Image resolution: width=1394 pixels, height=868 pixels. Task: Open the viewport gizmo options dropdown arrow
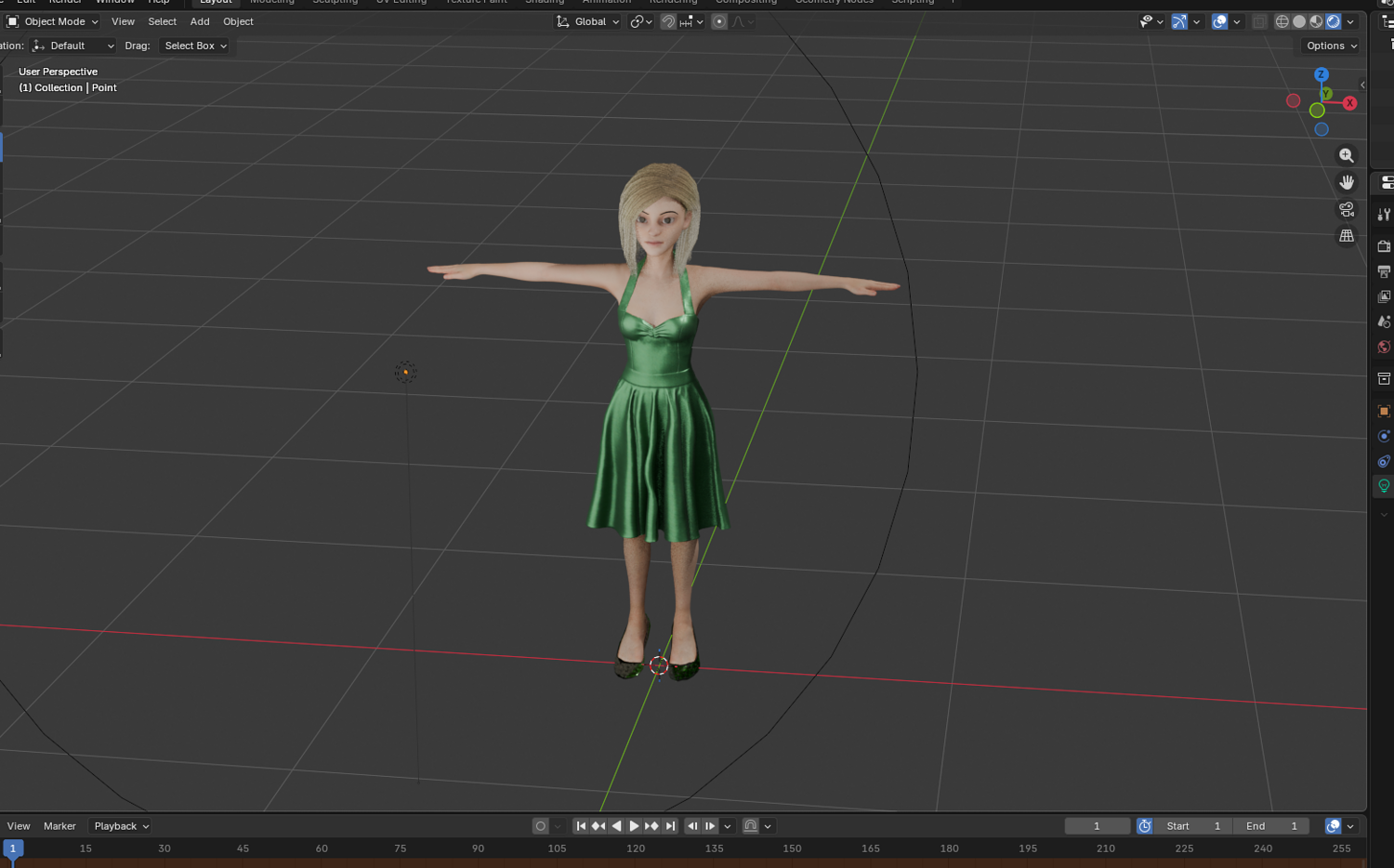click(1196, 21)
